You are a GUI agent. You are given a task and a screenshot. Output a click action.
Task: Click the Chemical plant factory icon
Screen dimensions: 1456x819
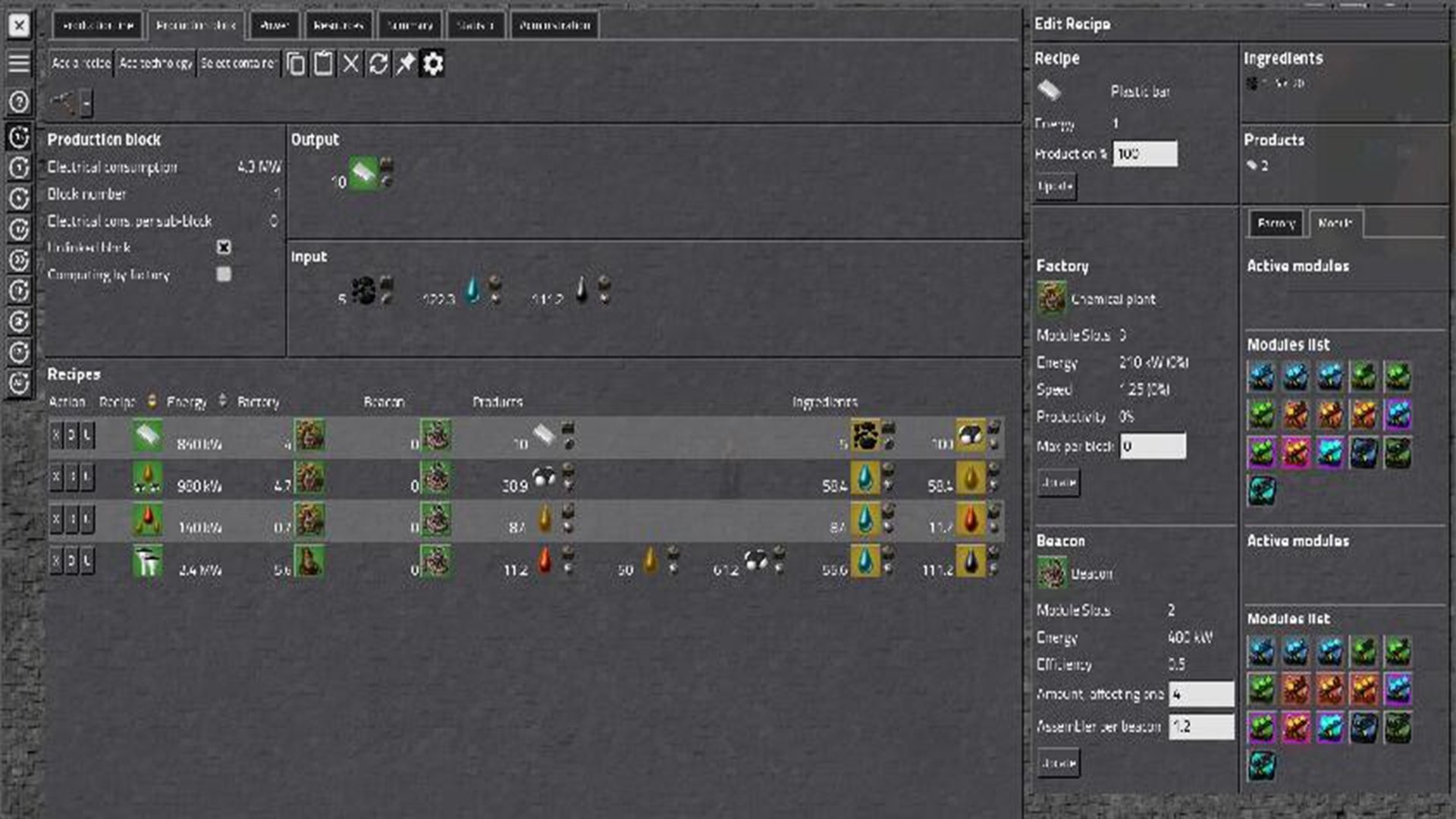(1052, 298)
